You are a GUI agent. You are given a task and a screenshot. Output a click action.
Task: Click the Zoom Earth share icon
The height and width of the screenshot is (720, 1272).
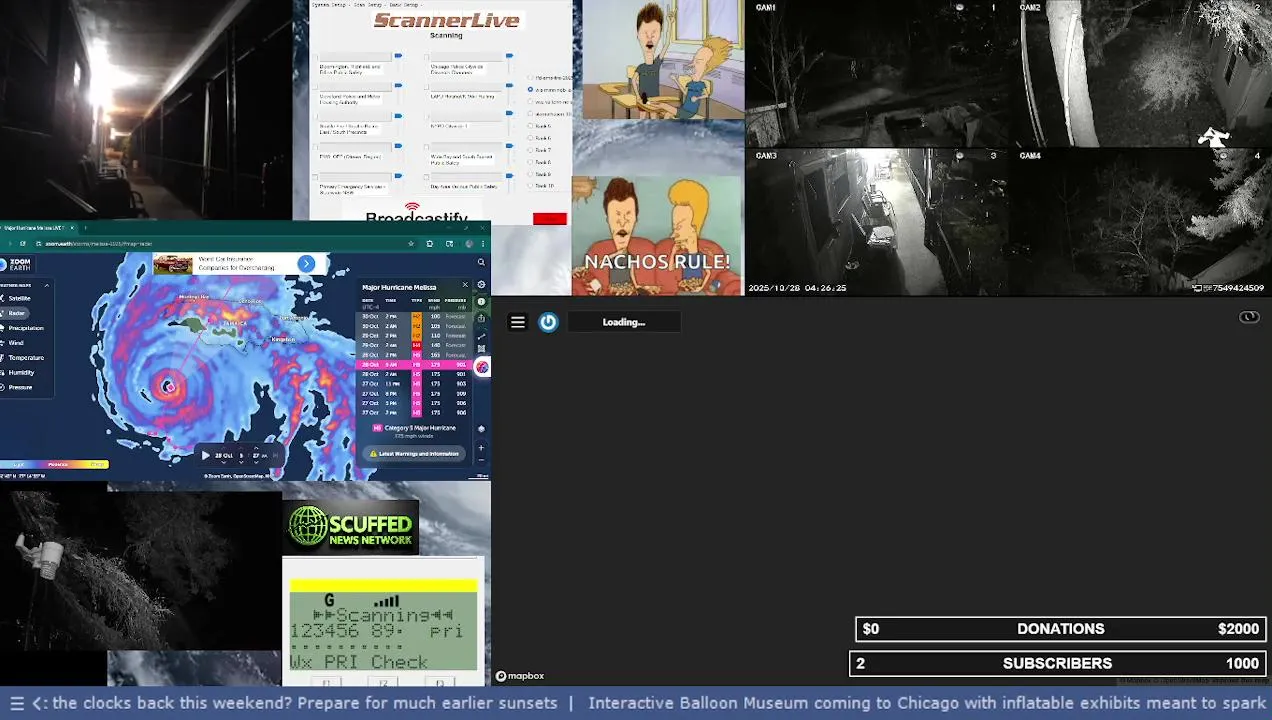[481, 318]
